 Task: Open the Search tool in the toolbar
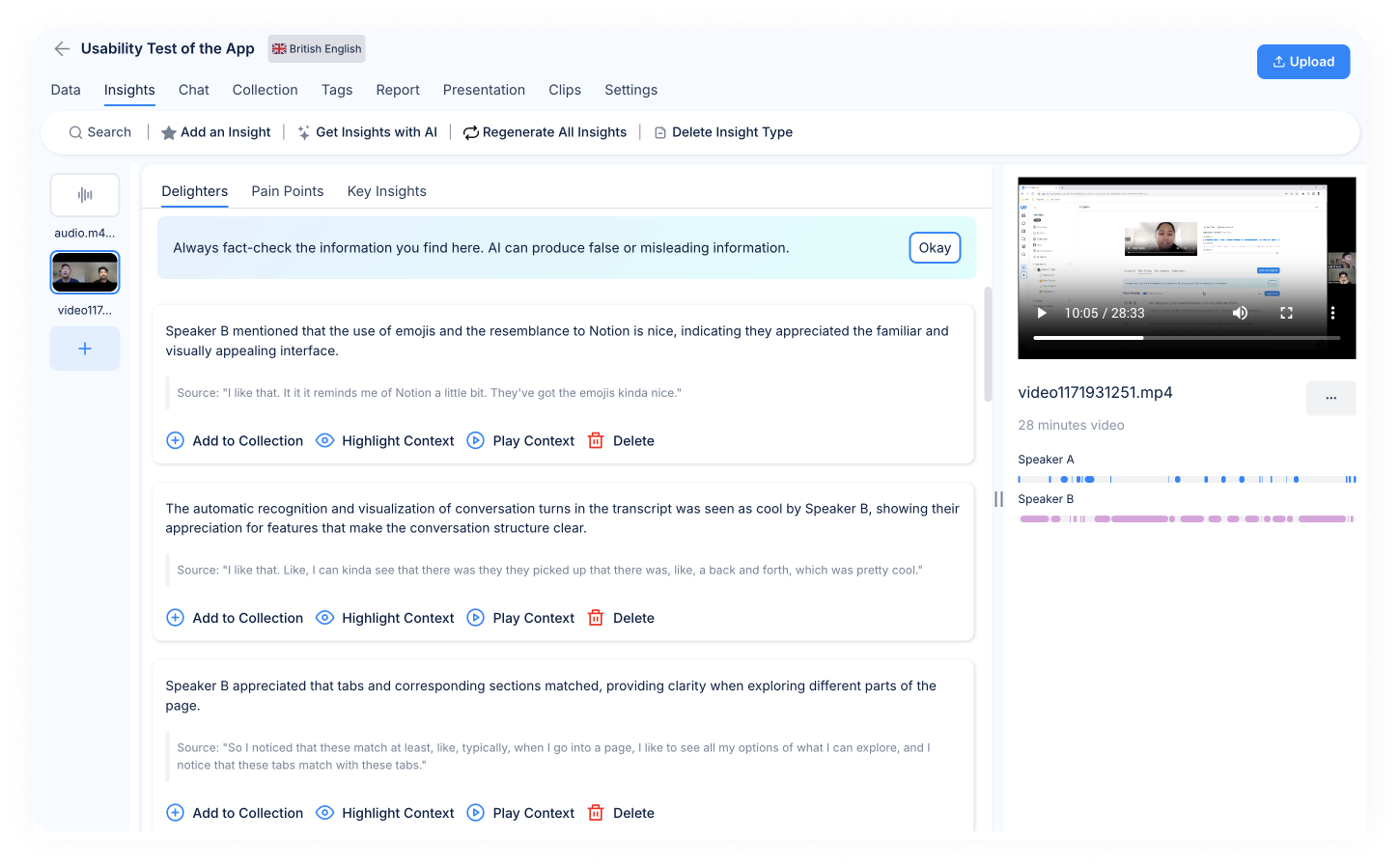pos(99,132)
